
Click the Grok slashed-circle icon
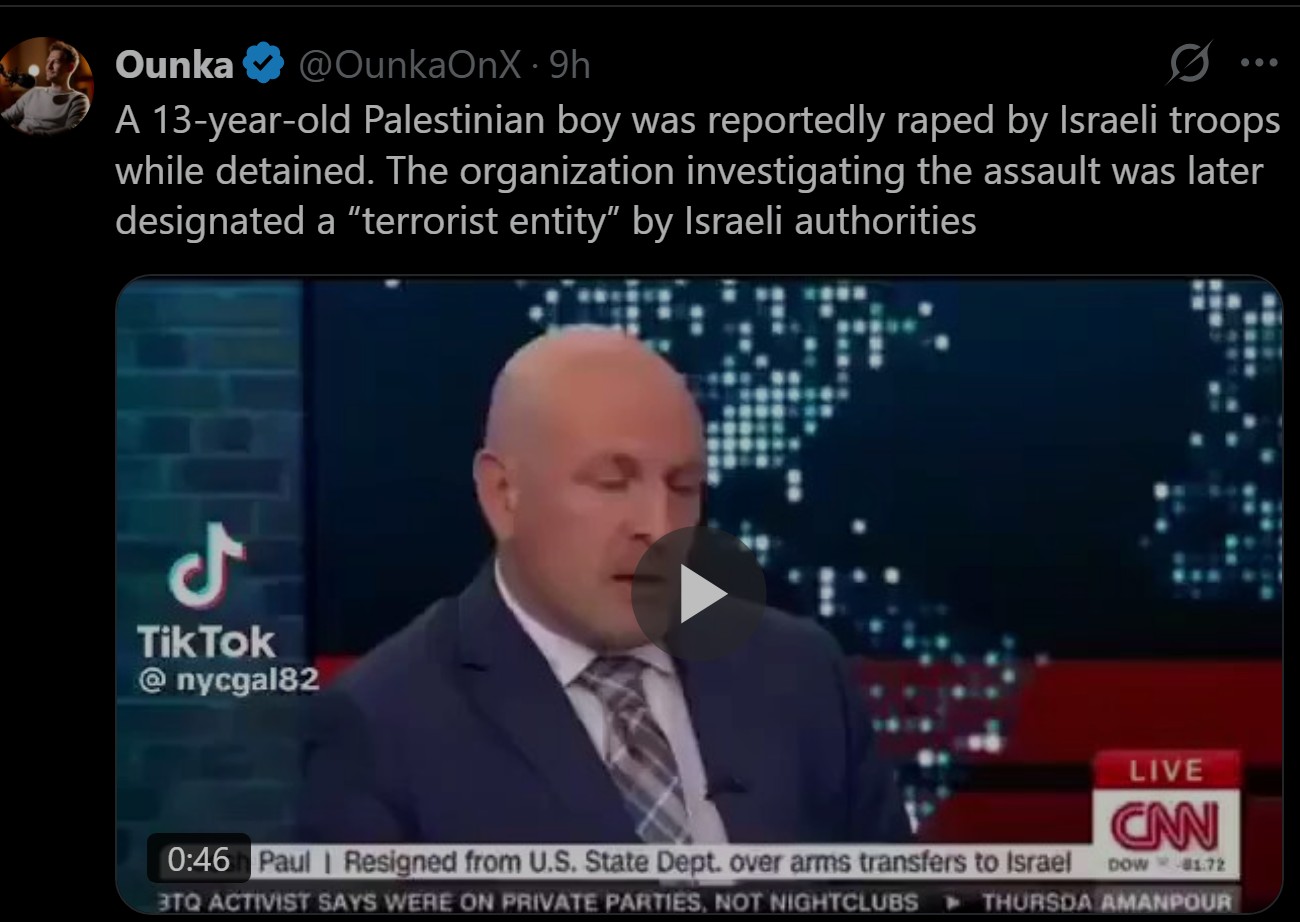[x=1191, y=63]
